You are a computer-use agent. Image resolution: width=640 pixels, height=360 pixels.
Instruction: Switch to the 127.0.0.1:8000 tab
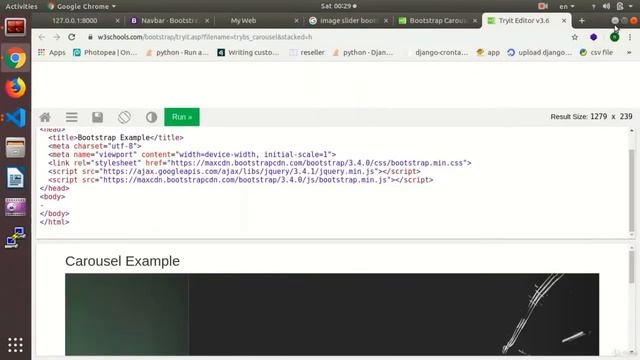pos(75,20)
